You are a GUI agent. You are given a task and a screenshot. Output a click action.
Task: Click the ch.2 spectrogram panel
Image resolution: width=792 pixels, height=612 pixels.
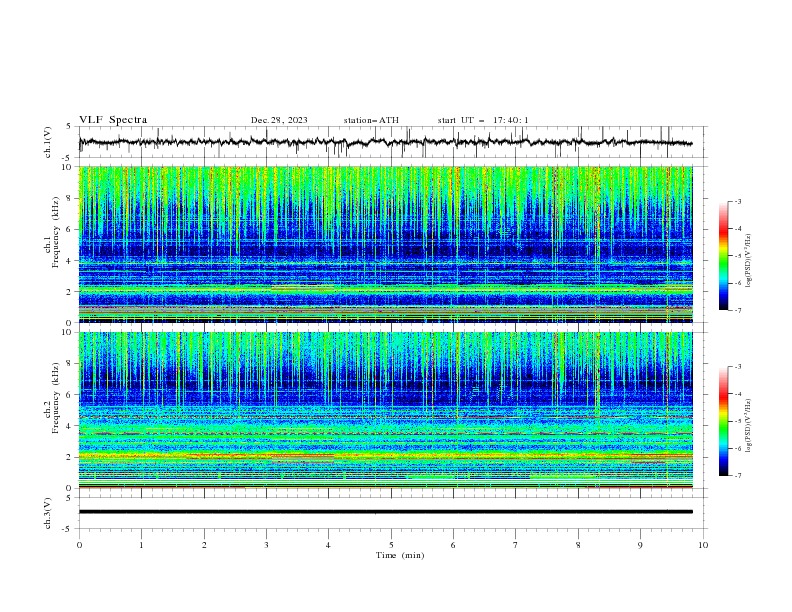(386, 410)
